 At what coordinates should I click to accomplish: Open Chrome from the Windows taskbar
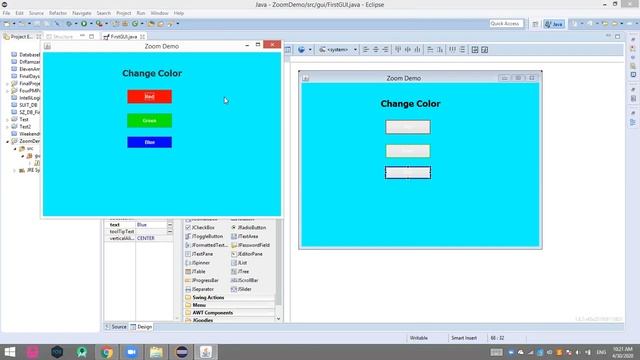107,352
